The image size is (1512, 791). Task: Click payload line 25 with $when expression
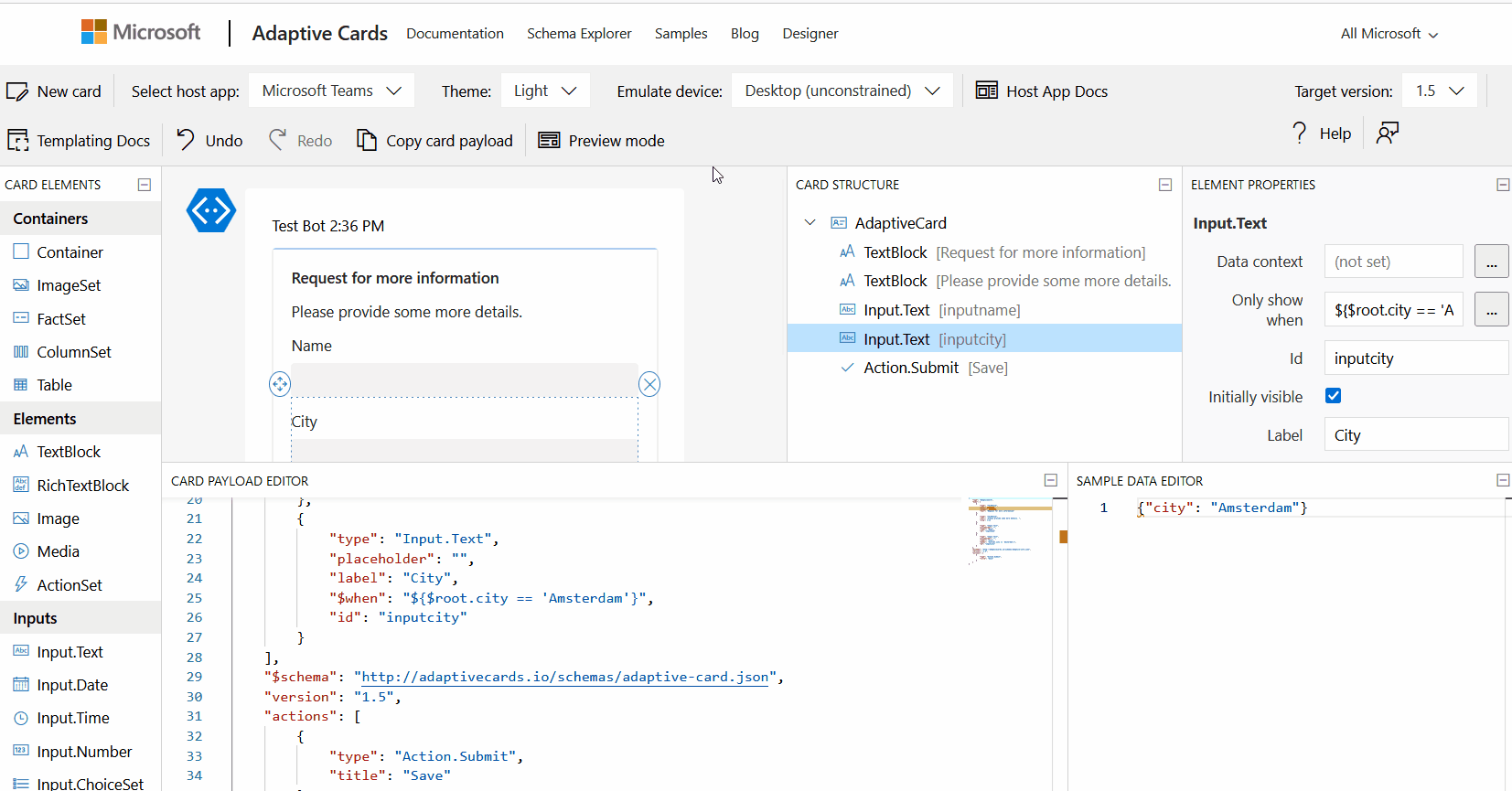[x=491, y=598]
